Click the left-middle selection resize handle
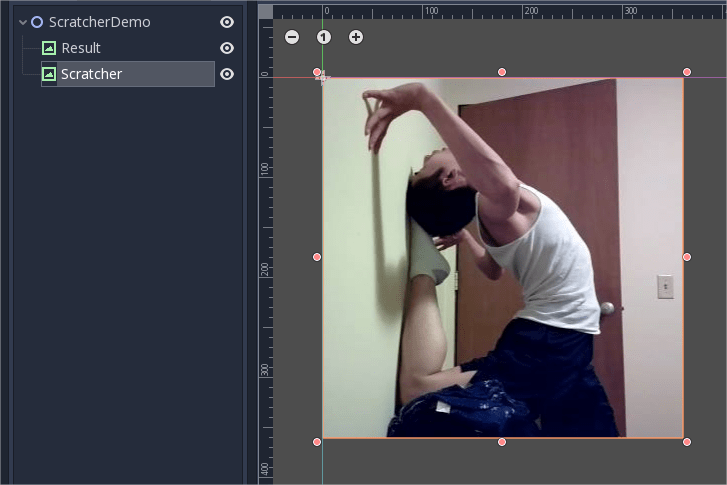The width and height of the screenshot is (727, 485). [x=317, y=257]
